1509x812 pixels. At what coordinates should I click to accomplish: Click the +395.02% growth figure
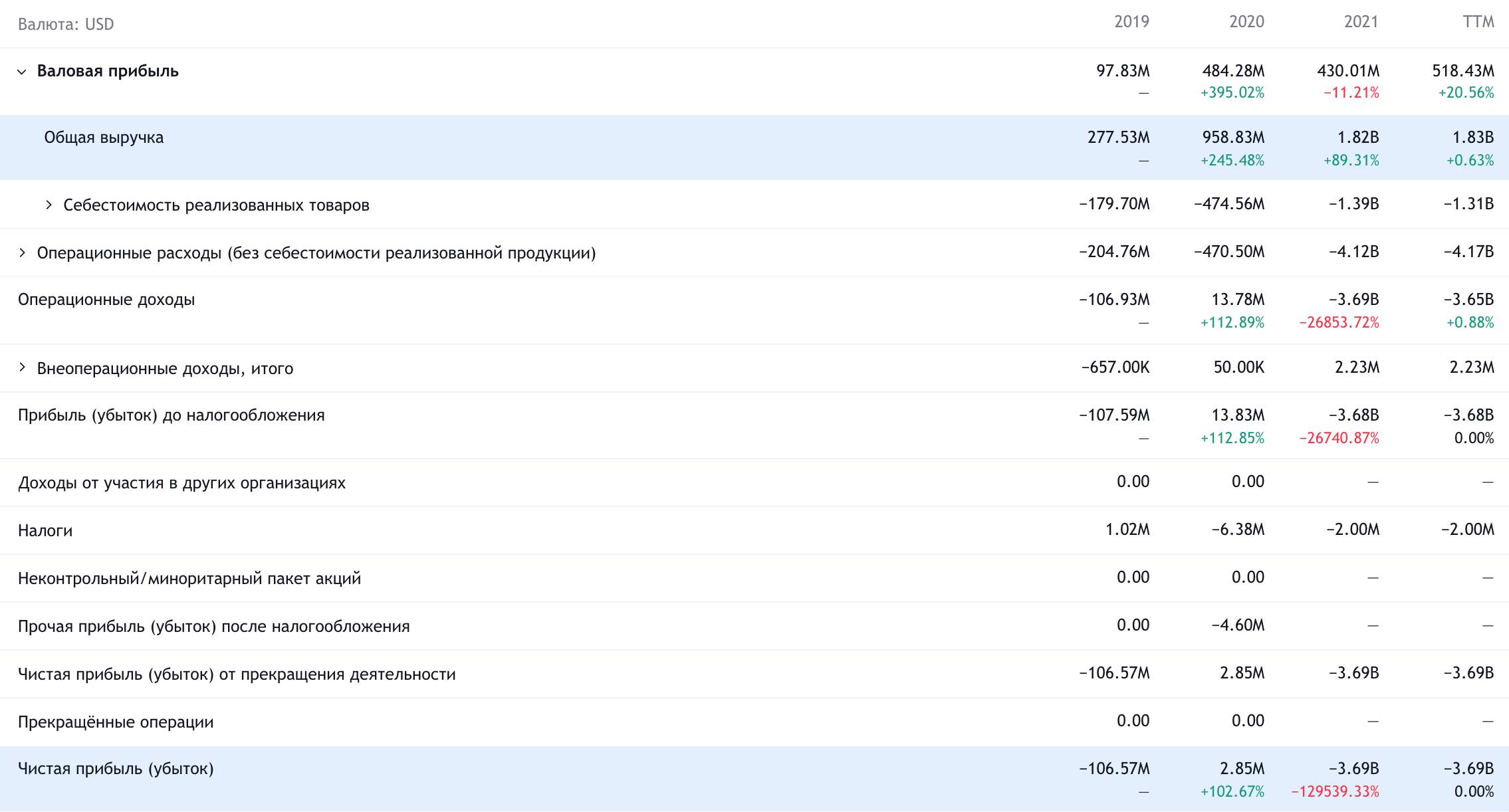tap(1232, 93)
